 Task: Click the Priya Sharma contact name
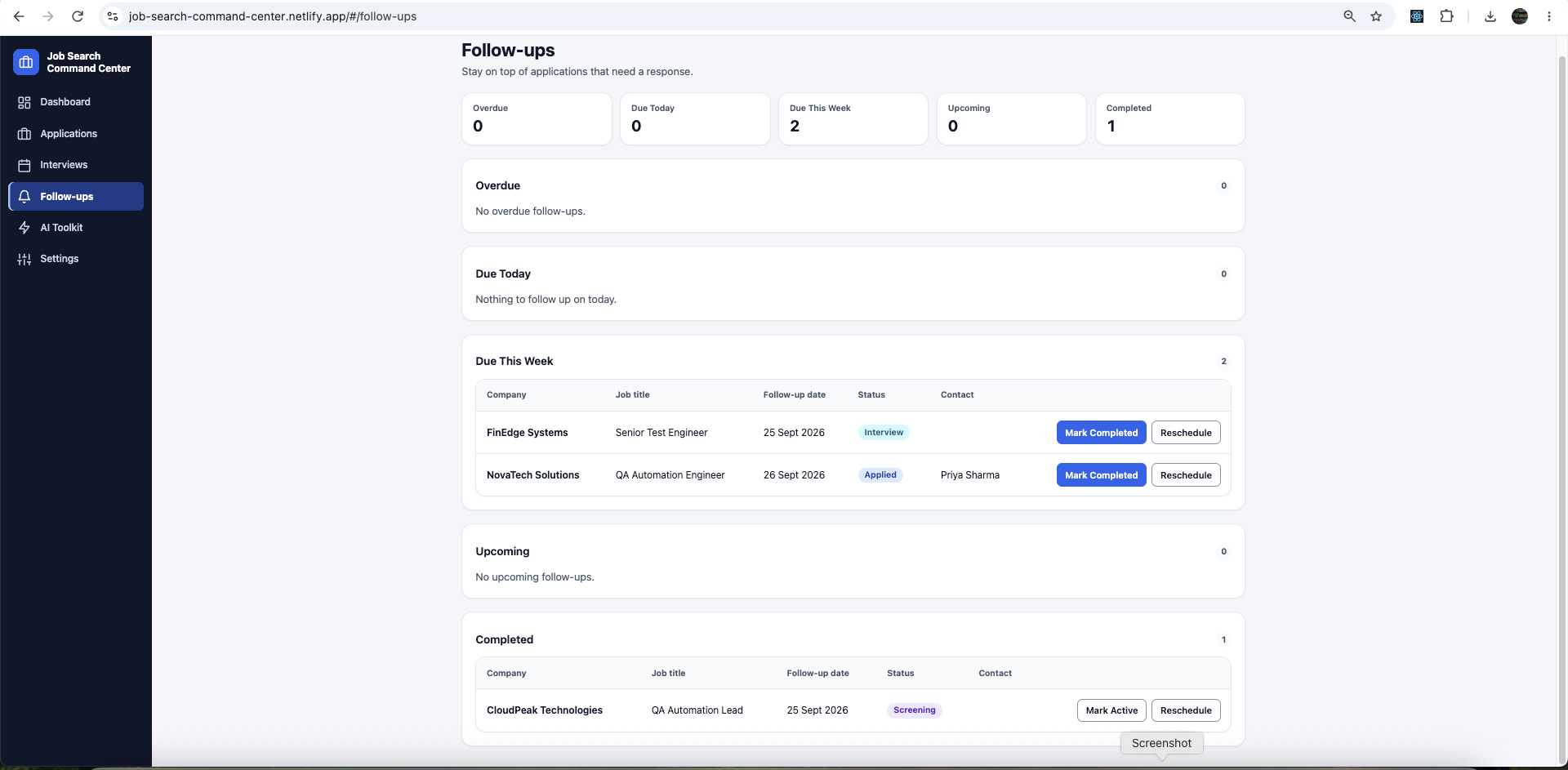click(x=970, y=475)
